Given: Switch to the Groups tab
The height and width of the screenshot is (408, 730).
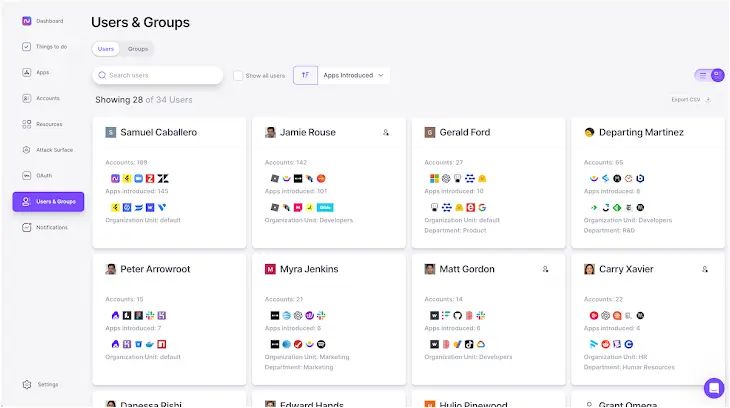Looking at the screenshot, I should [138, 49].
